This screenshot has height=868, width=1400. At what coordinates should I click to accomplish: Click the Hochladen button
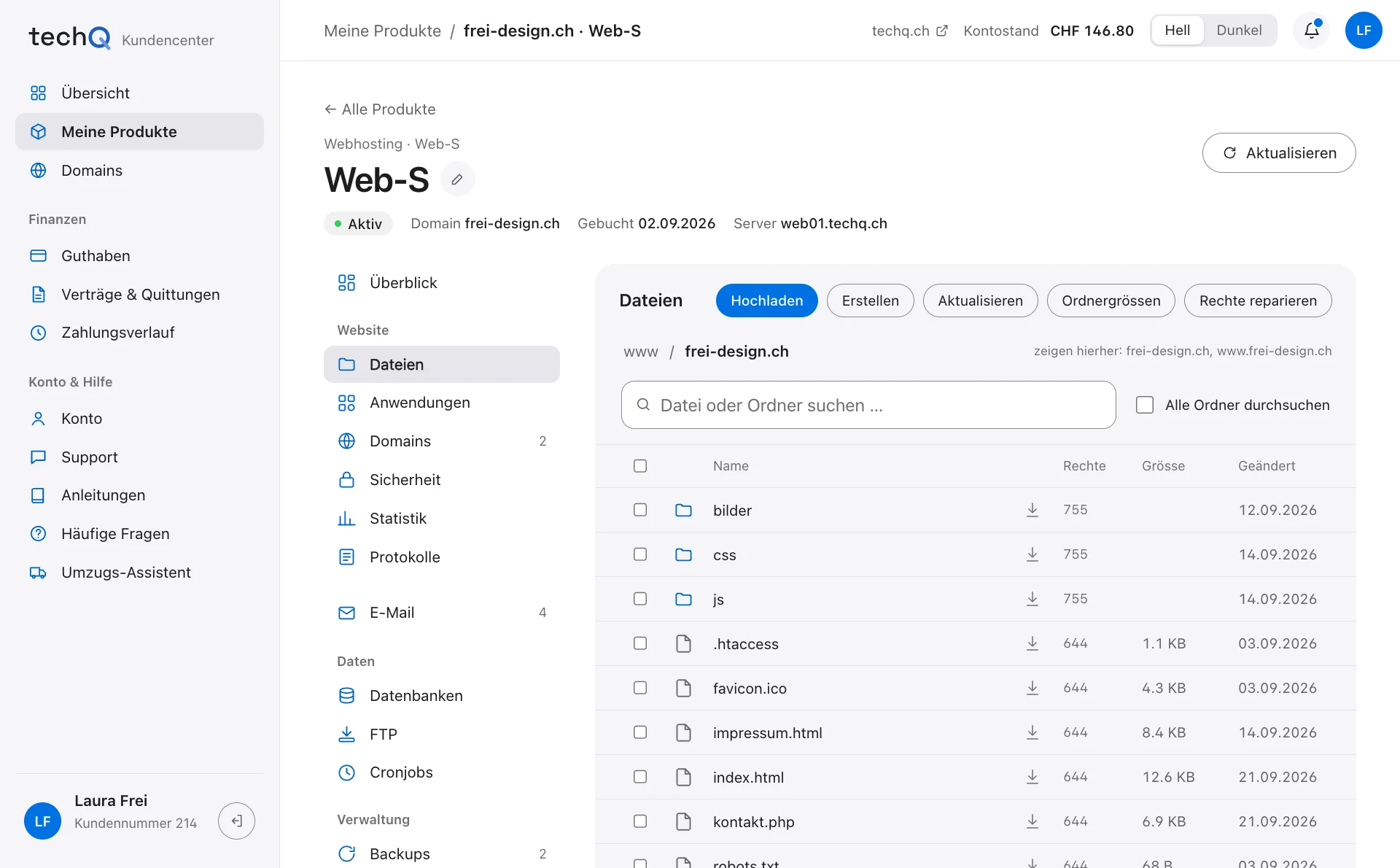click(766, 301)
